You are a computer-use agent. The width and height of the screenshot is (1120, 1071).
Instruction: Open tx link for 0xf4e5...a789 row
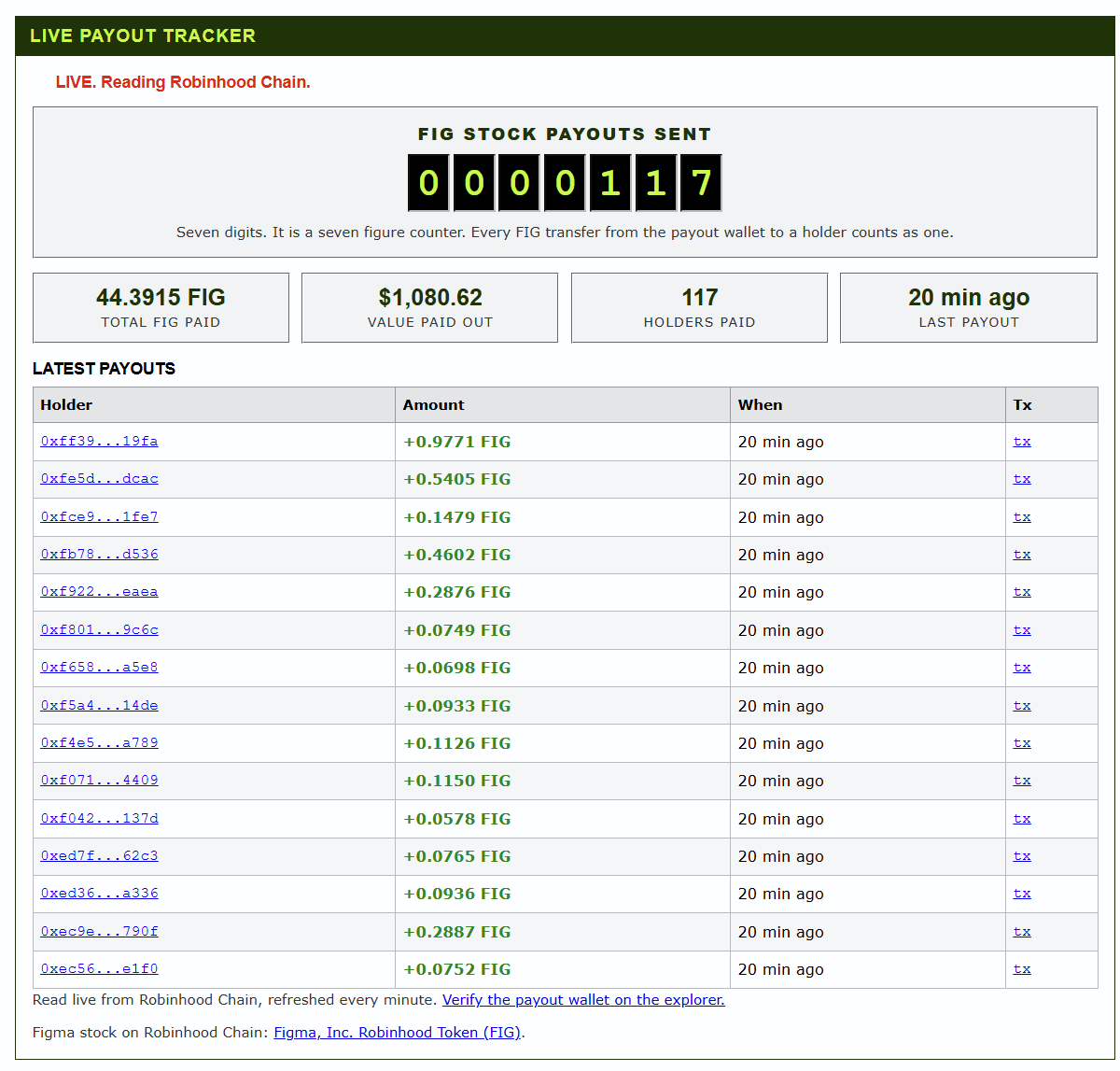pyautogui.click(x=1022, y=742)
